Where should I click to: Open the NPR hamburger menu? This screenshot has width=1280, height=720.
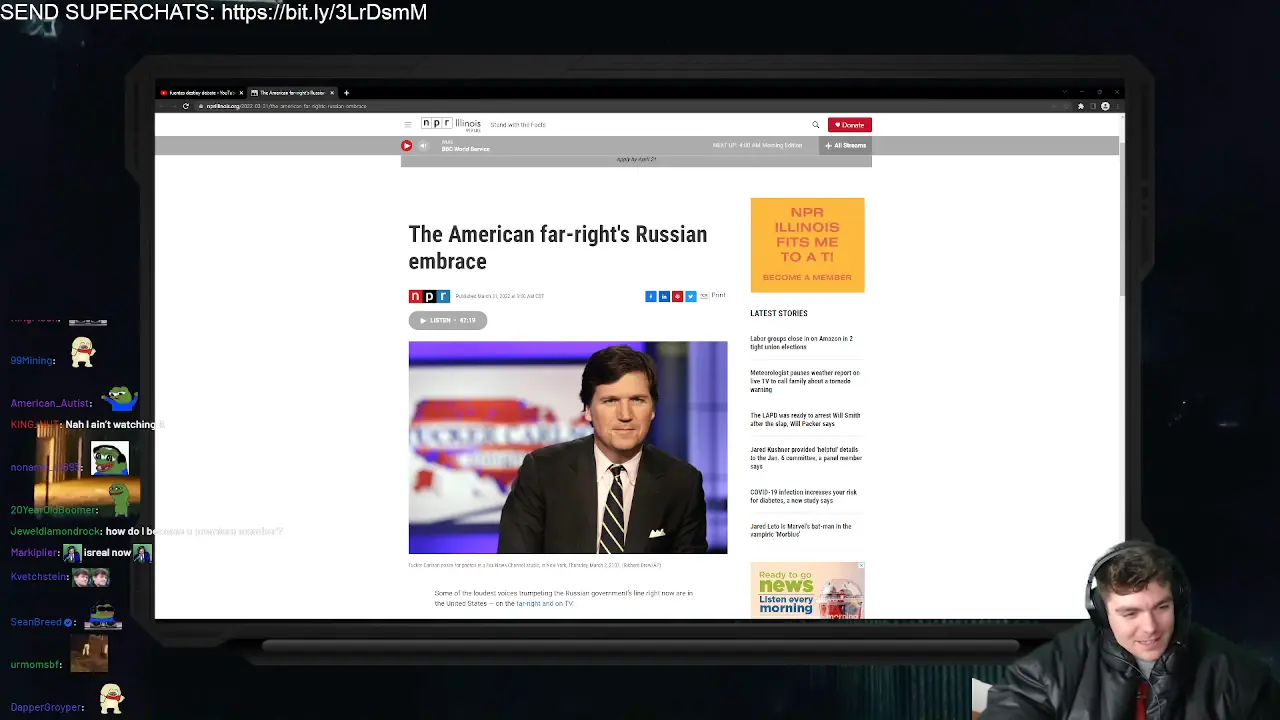(408, 125)
